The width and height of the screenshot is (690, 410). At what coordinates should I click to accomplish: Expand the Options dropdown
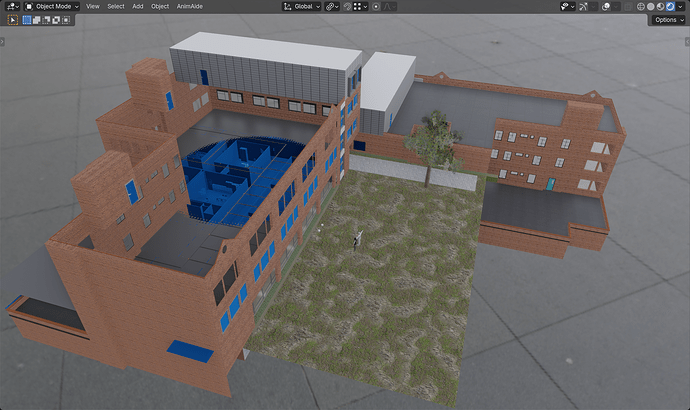click(668, 20)
